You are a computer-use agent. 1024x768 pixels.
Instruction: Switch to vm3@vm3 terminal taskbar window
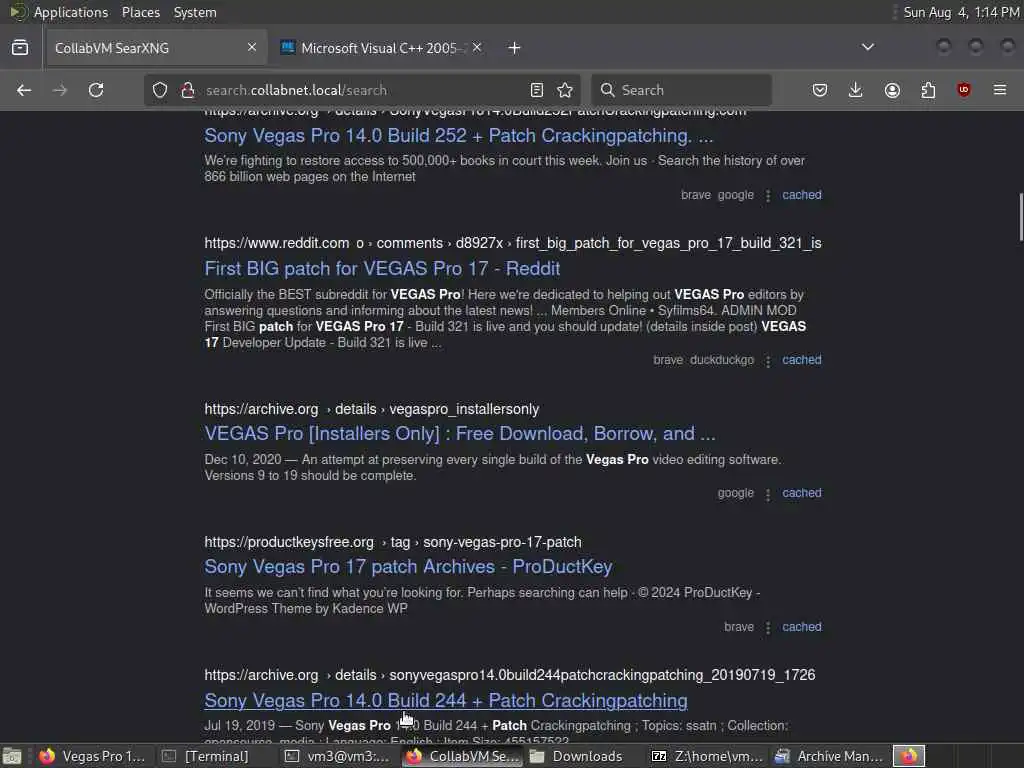[337, 756]
